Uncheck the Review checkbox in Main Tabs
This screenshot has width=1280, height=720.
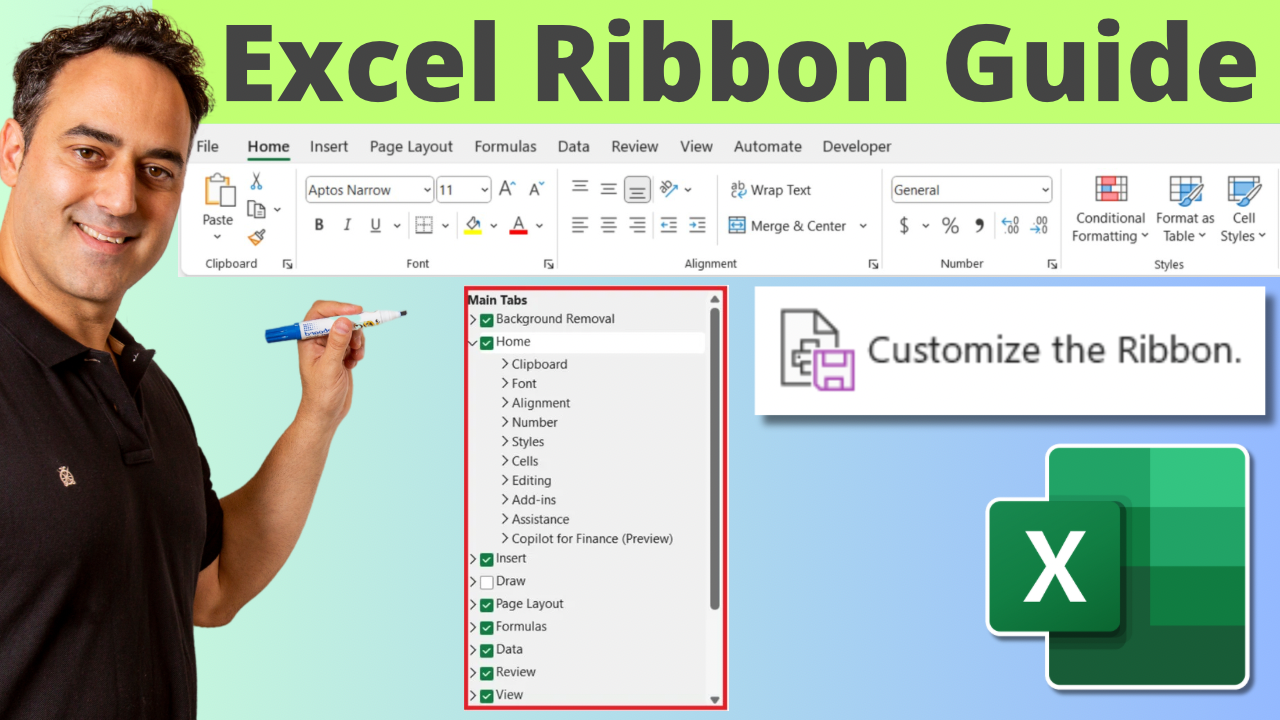[487, 674]
